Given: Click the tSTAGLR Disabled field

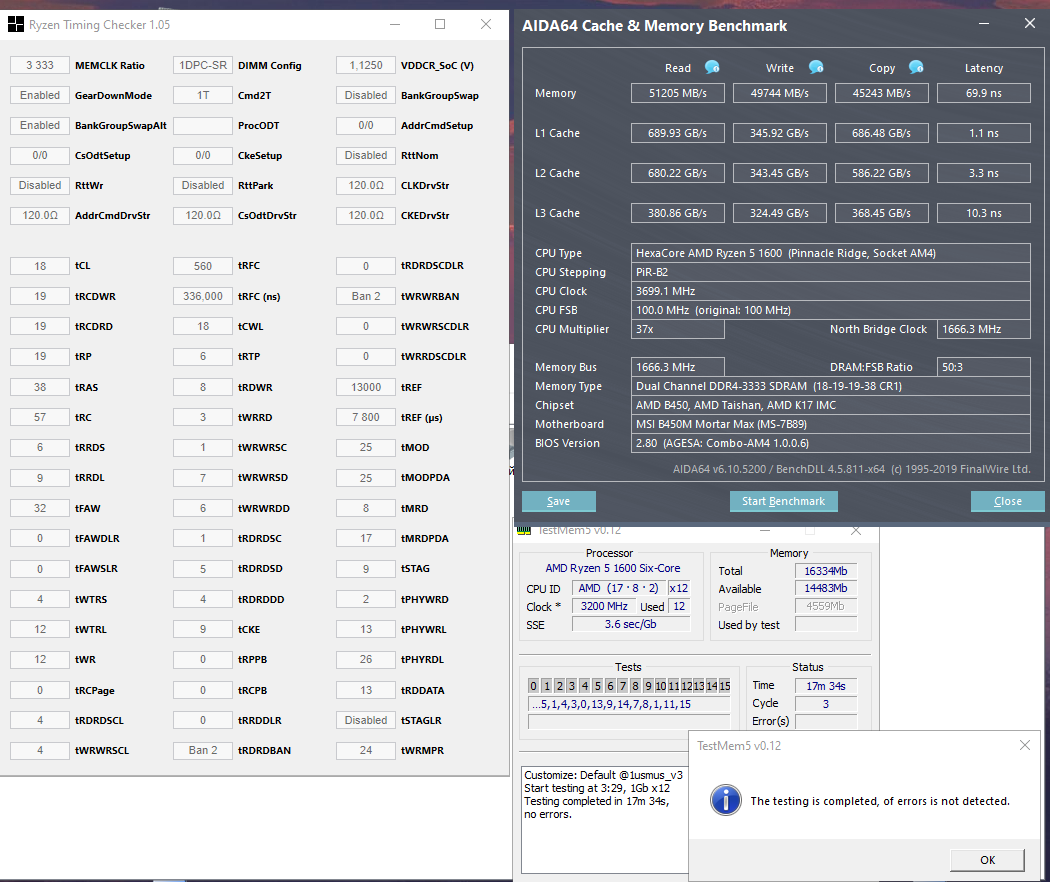Looking at the screenshot, I should click(x=366, y=720).
